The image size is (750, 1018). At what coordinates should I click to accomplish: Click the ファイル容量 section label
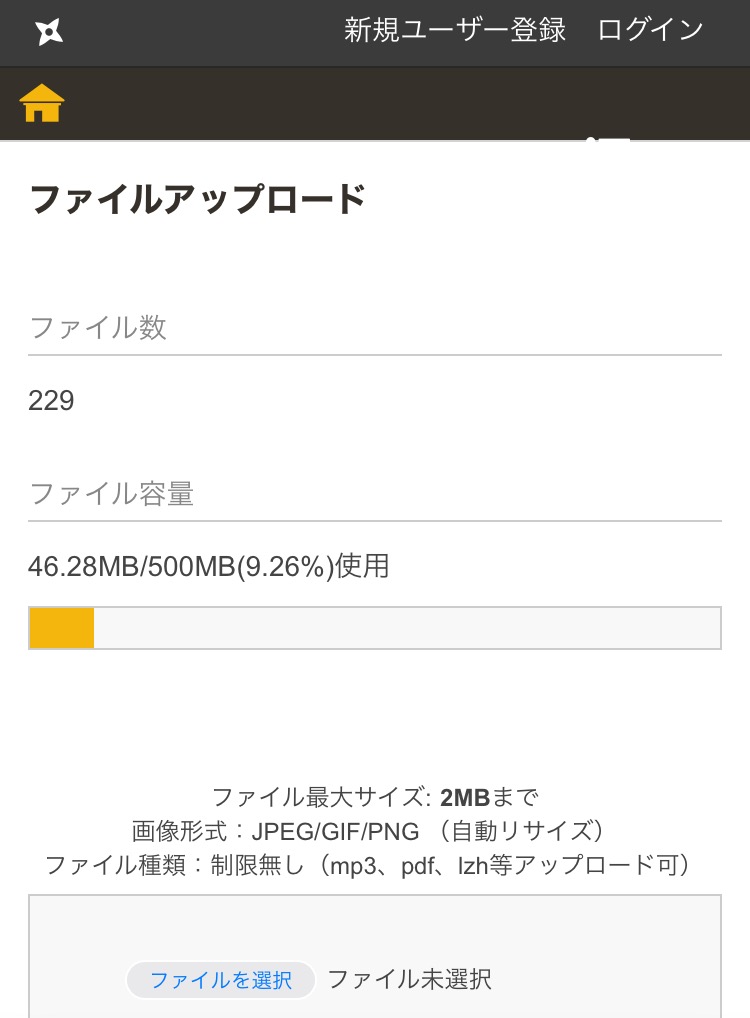[111, 493]
